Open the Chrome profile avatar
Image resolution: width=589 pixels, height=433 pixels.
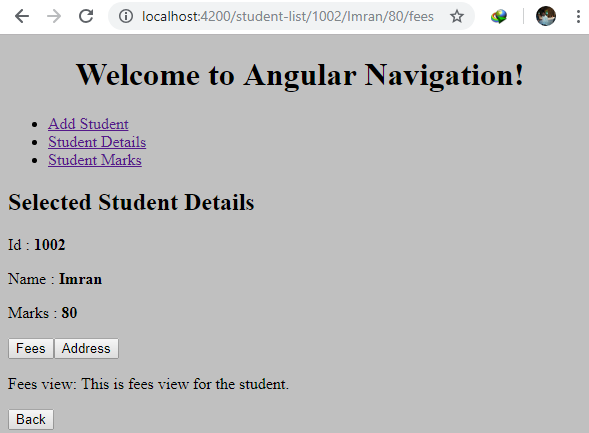pos(545,16)
